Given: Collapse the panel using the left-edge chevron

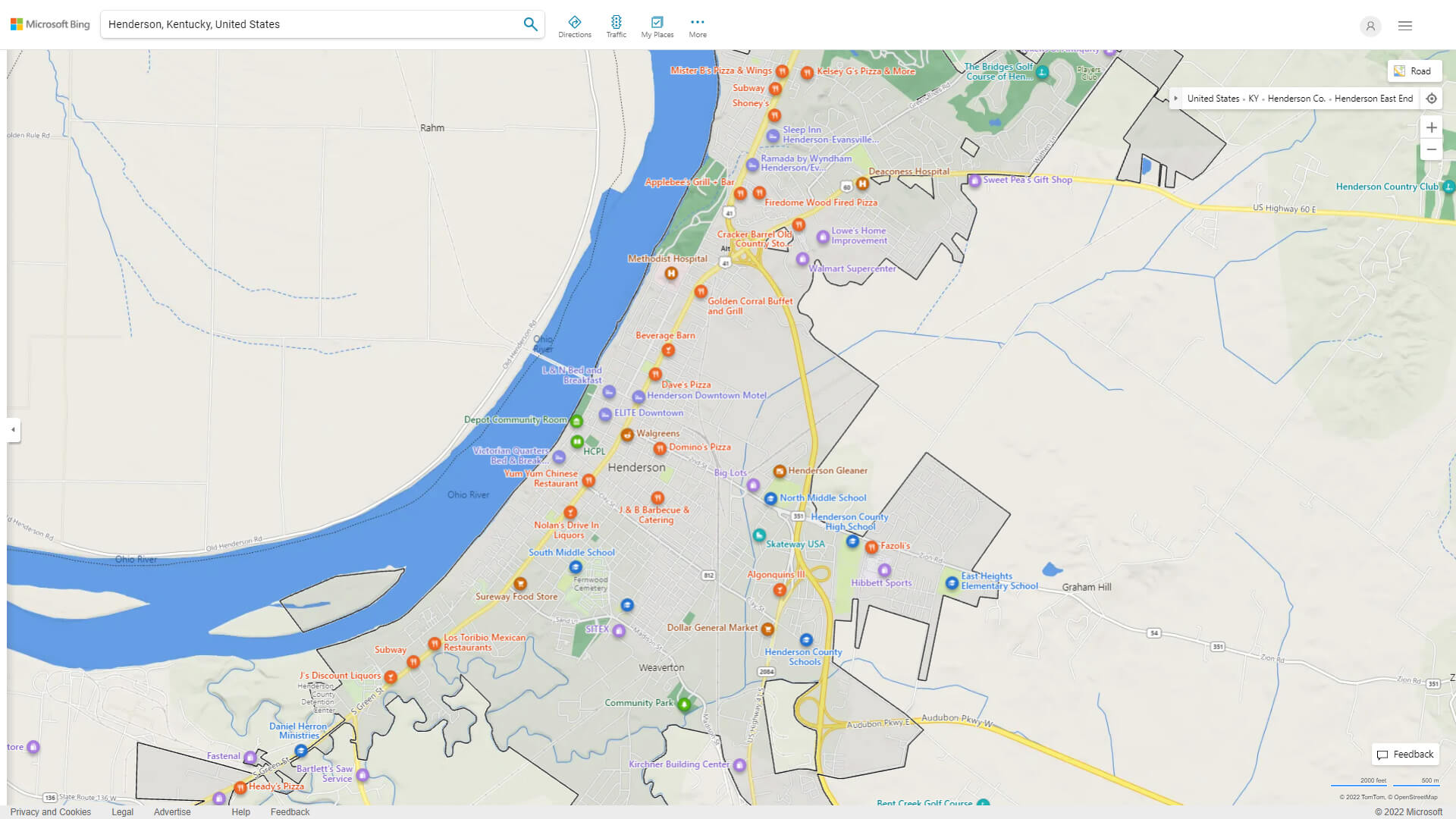Looking at the screenshot, I should [11, 431].
